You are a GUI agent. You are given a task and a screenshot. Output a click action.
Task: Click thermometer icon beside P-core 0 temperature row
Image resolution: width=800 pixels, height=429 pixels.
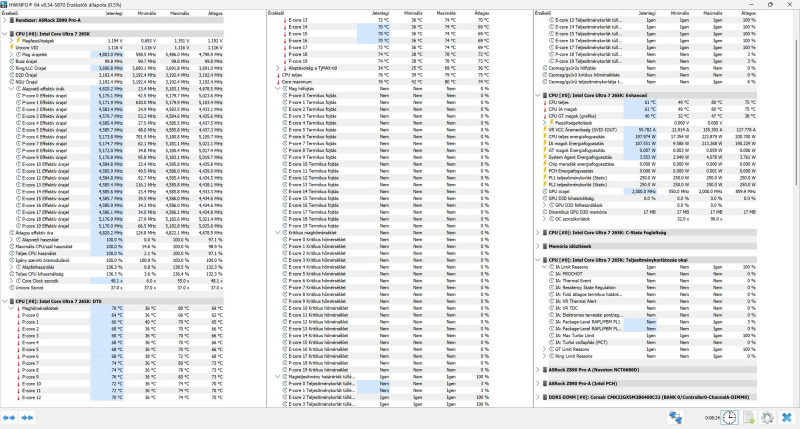point(17,315)
